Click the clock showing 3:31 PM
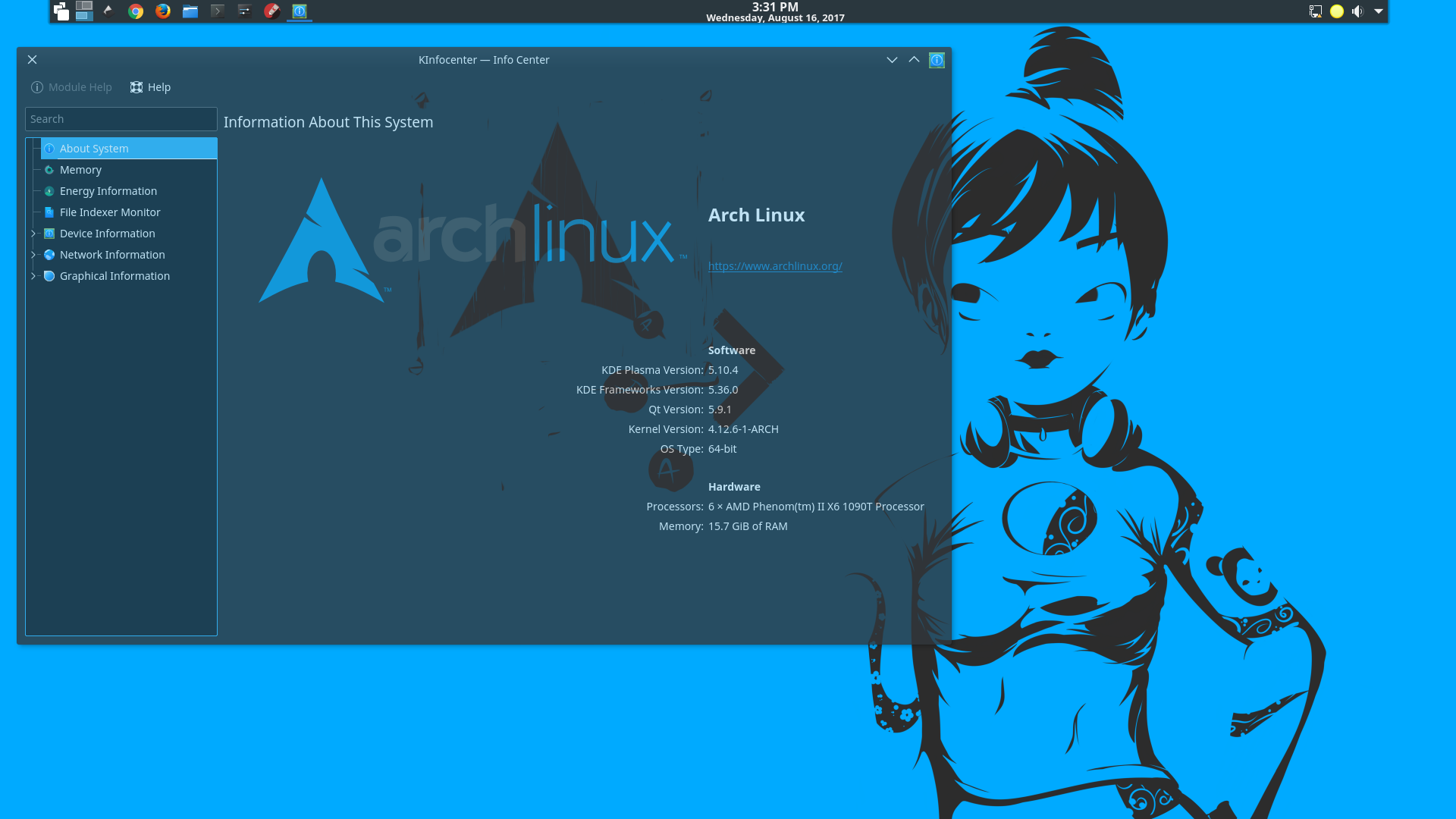This screenshot has height=819, width=1456. pyautogui.click(x=775, y=7)
